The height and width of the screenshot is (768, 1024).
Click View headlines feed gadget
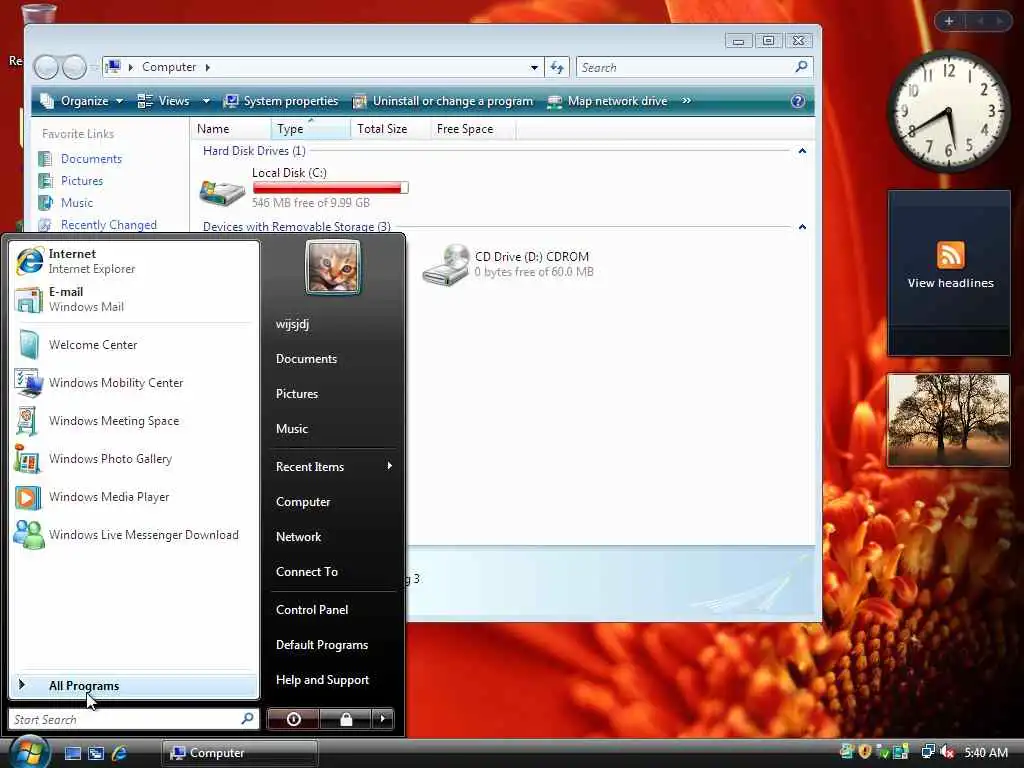click(x=949, y=273)
